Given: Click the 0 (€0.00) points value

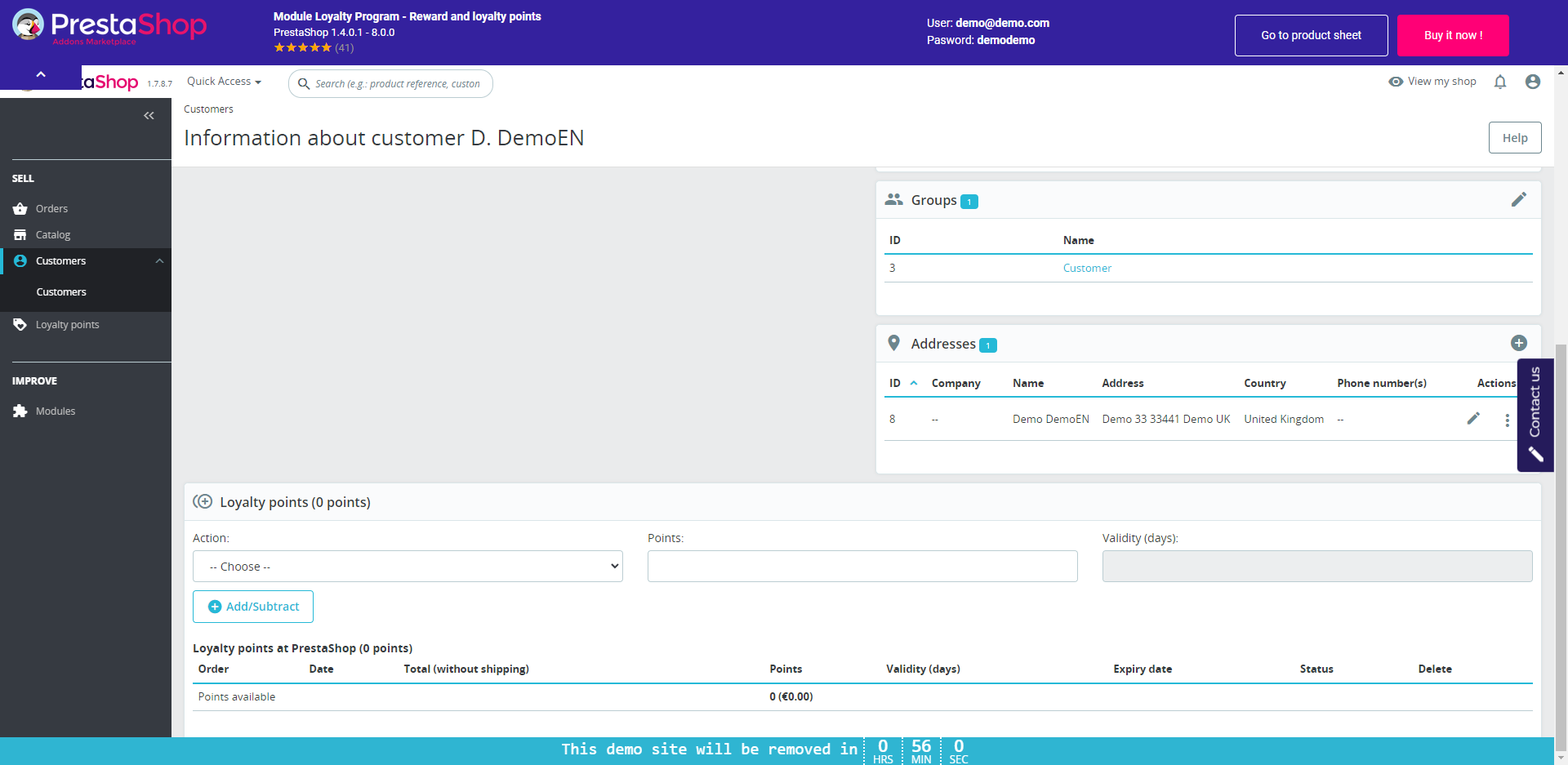Looking at the screenshot, I should pos(791,696).
